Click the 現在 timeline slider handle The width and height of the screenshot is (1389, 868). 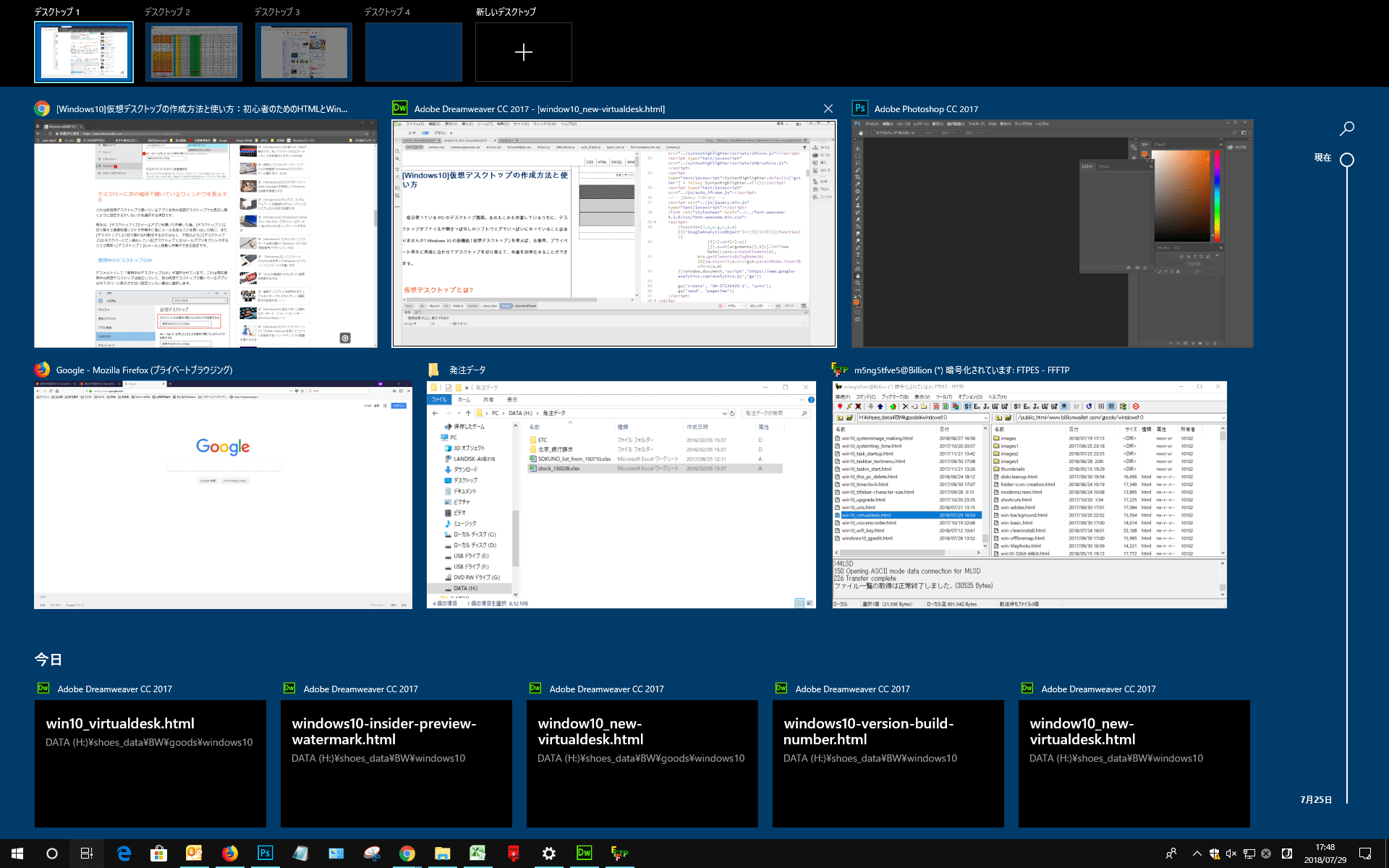[1347, 160]
